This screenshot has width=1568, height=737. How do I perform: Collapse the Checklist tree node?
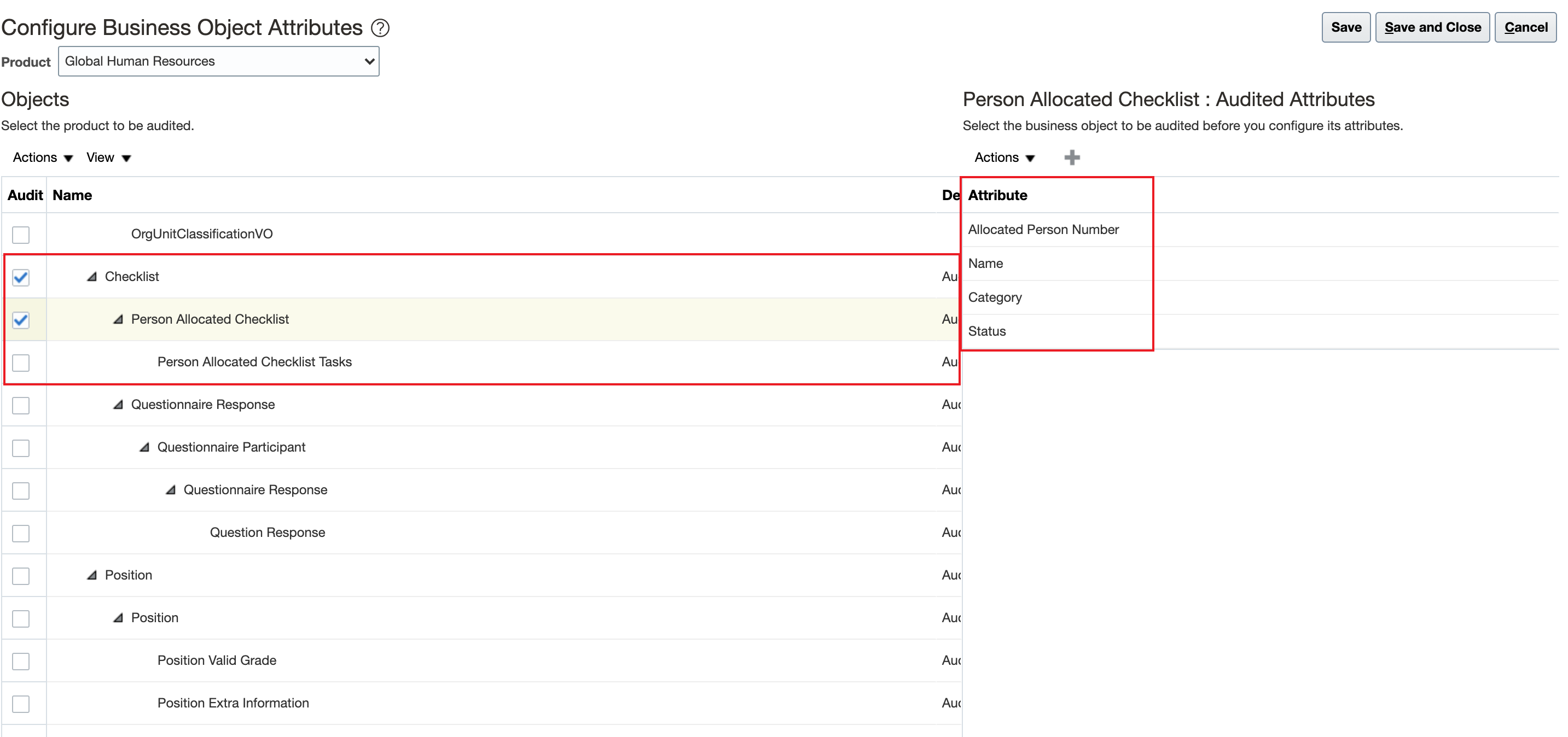[92, 277]
